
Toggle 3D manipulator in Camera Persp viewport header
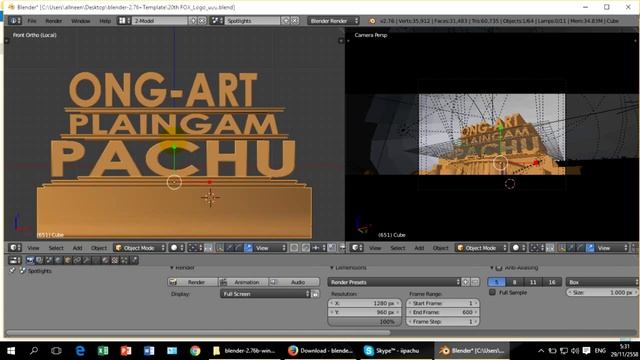(561, 248)
